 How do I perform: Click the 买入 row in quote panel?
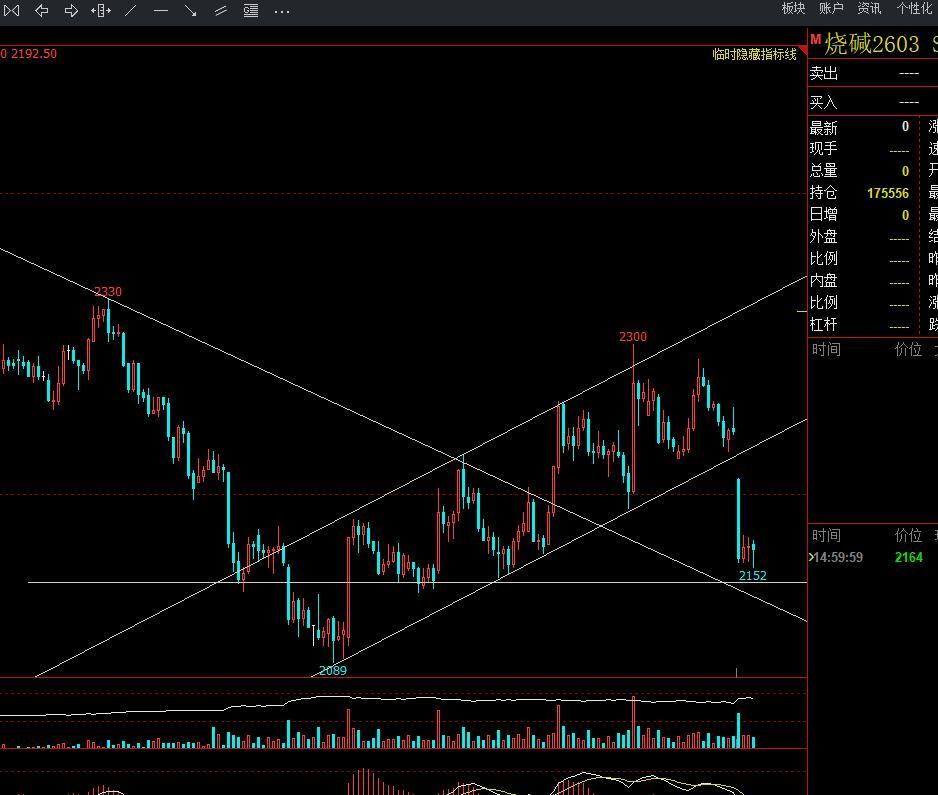pos(873,102)
